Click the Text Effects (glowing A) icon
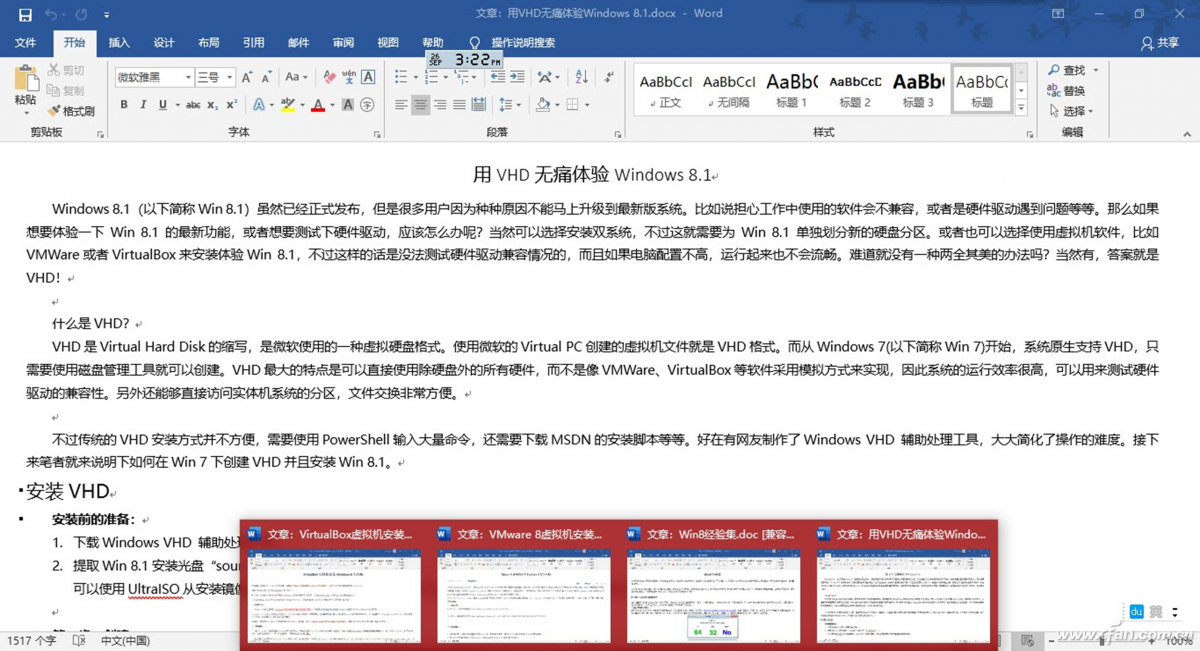 pos(258,104)
